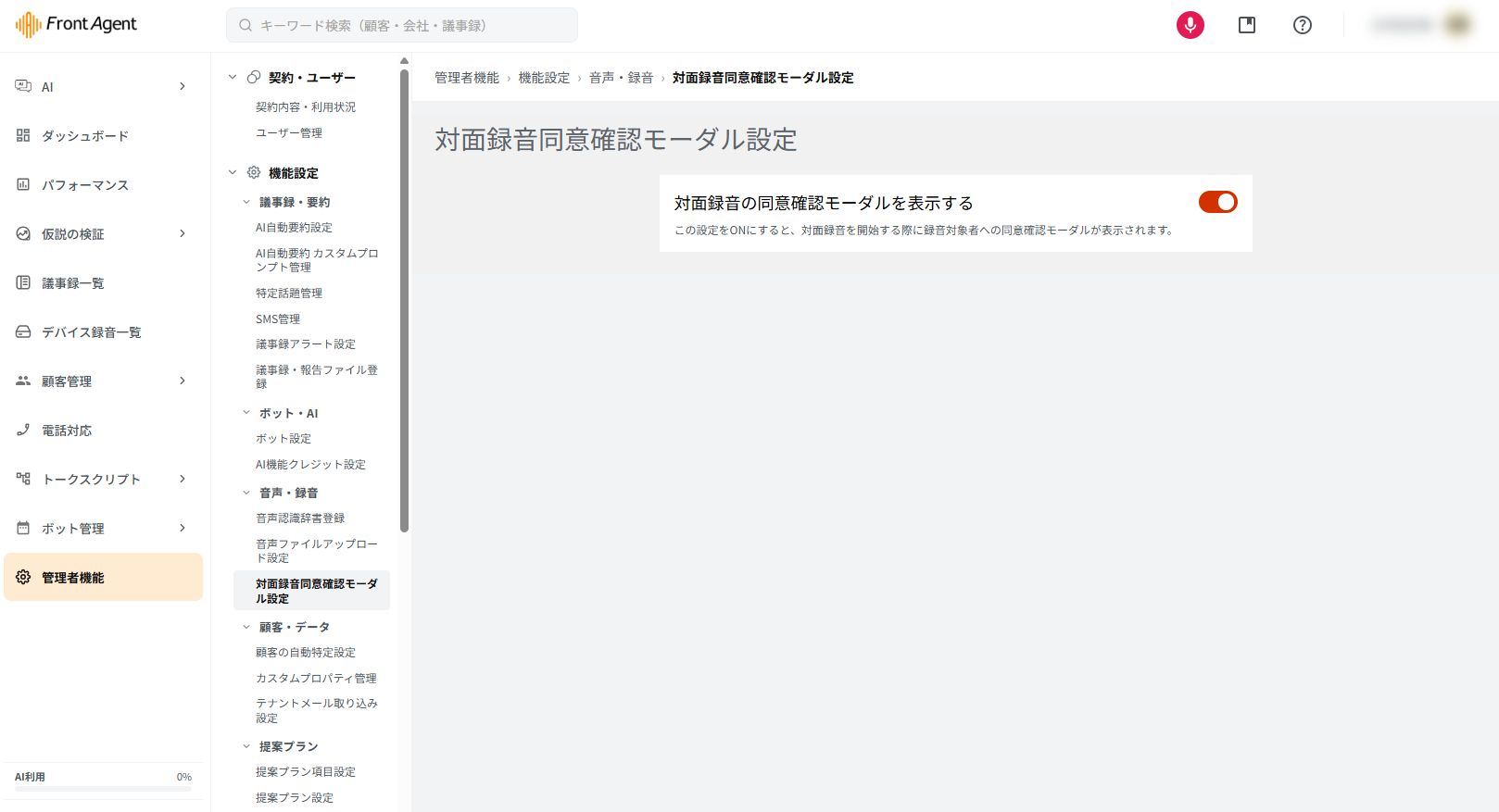
Task: Open AI自動要約設定 link
Action: [x=294, y=228]
